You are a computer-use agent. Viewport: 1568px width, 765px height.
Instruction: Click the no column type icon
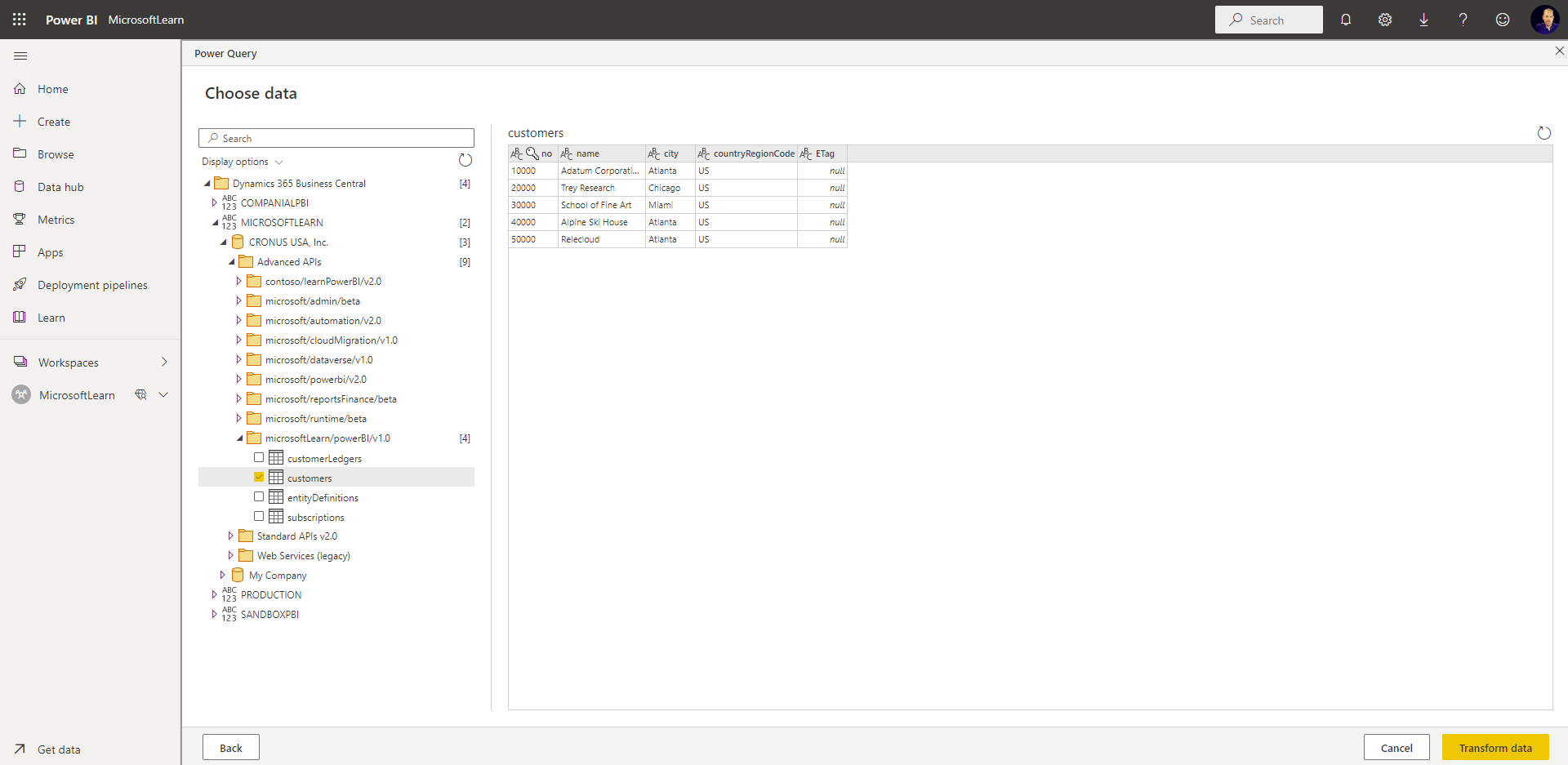click(517, 153)
